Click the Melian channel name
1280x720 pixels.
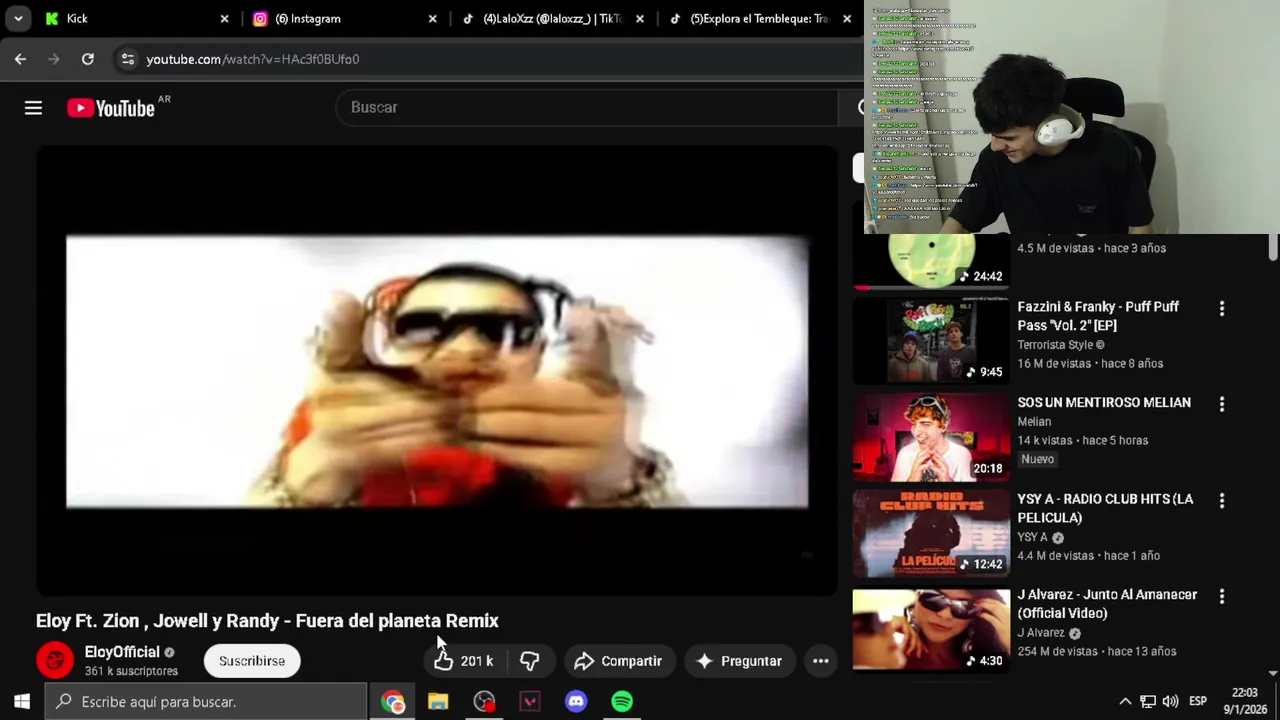coord(1034,422)
